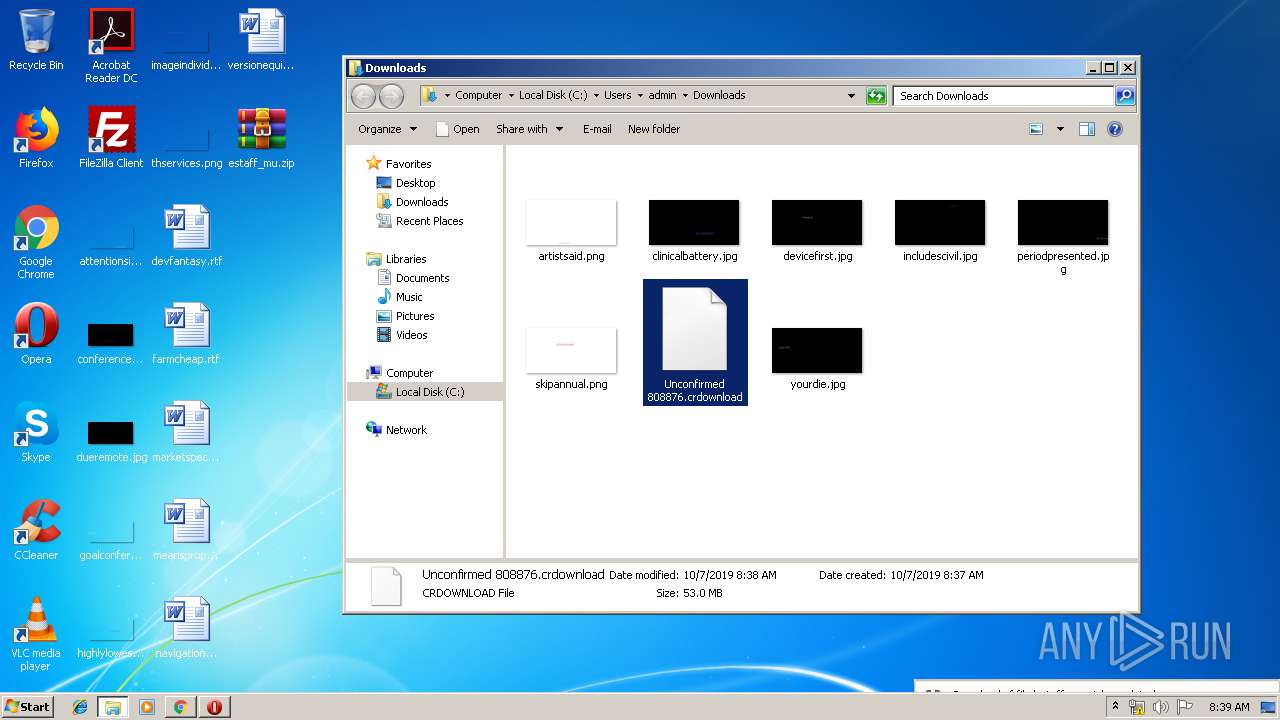The height and width of the screenshot is (720, 1280).
Task: Open VLC media player shortcut
Action: tap(36, 634)
